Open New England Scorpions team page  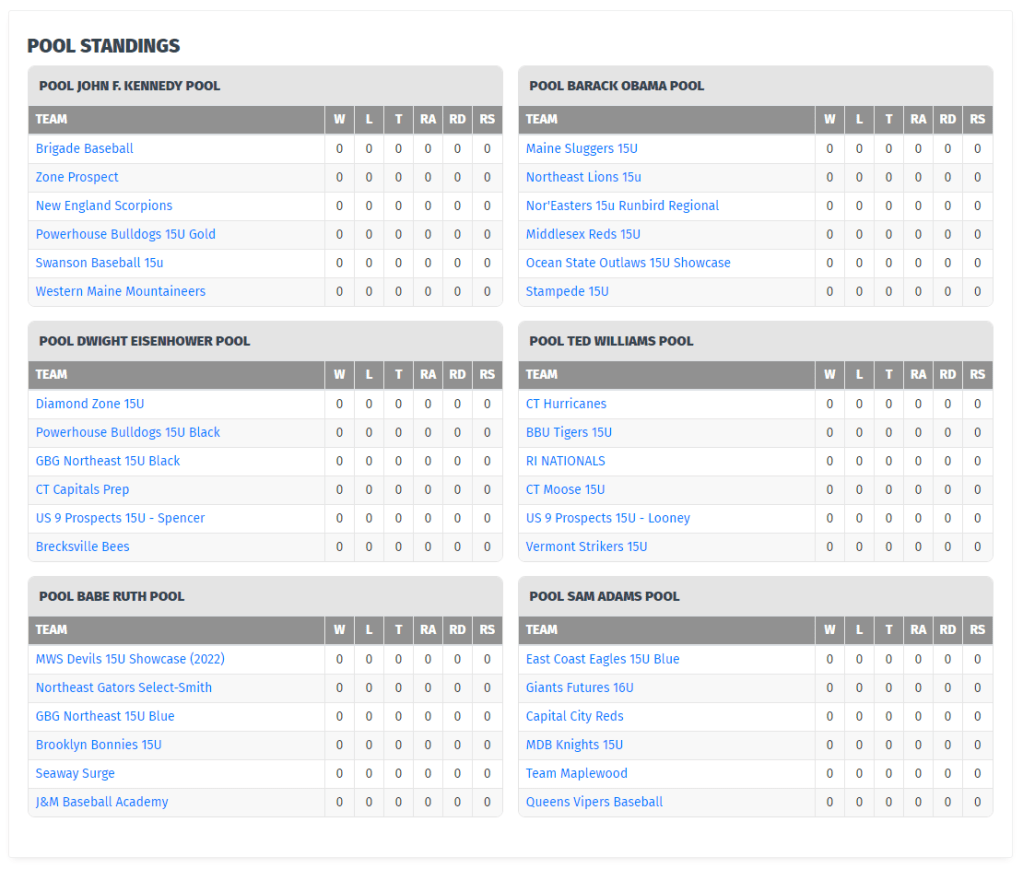pyautogui.click(x=104, y=206)
